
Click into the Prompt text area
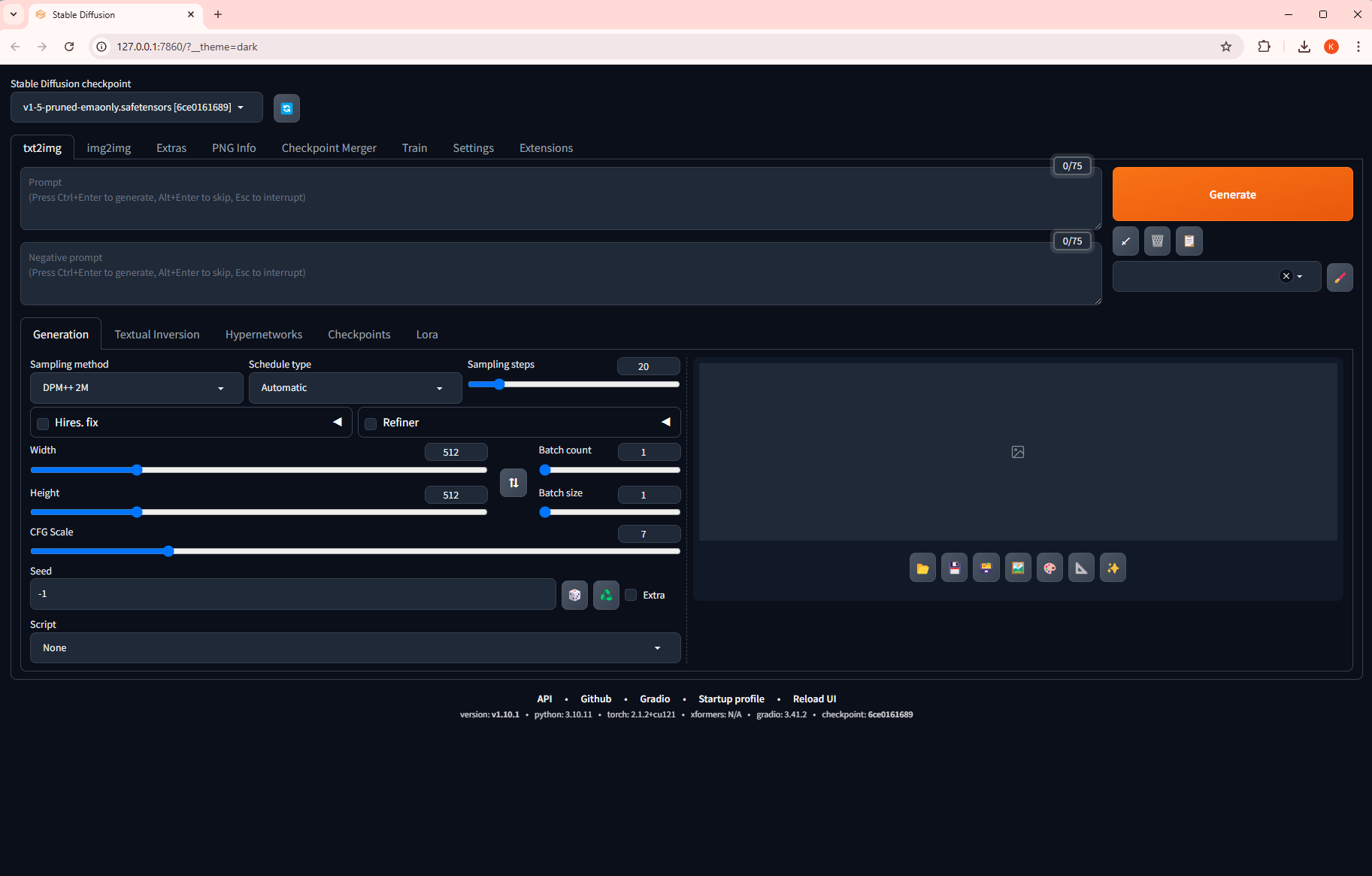(x=561, y=199)
